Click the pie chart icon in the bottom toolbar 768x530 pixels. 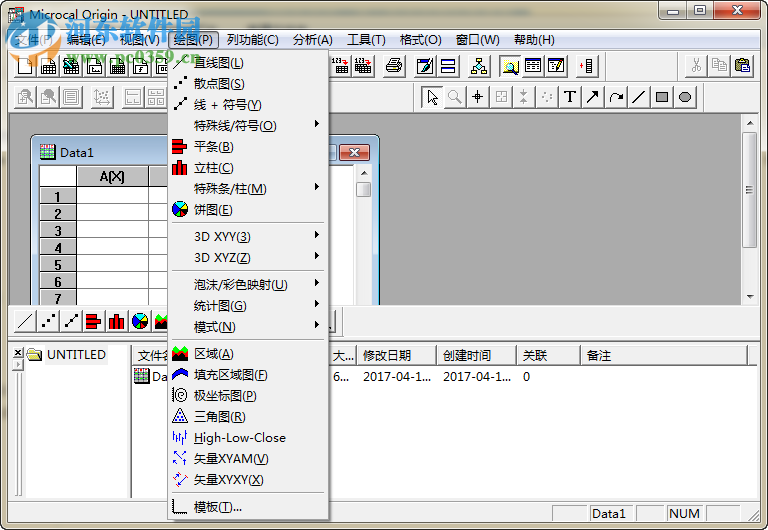point(140,321)
